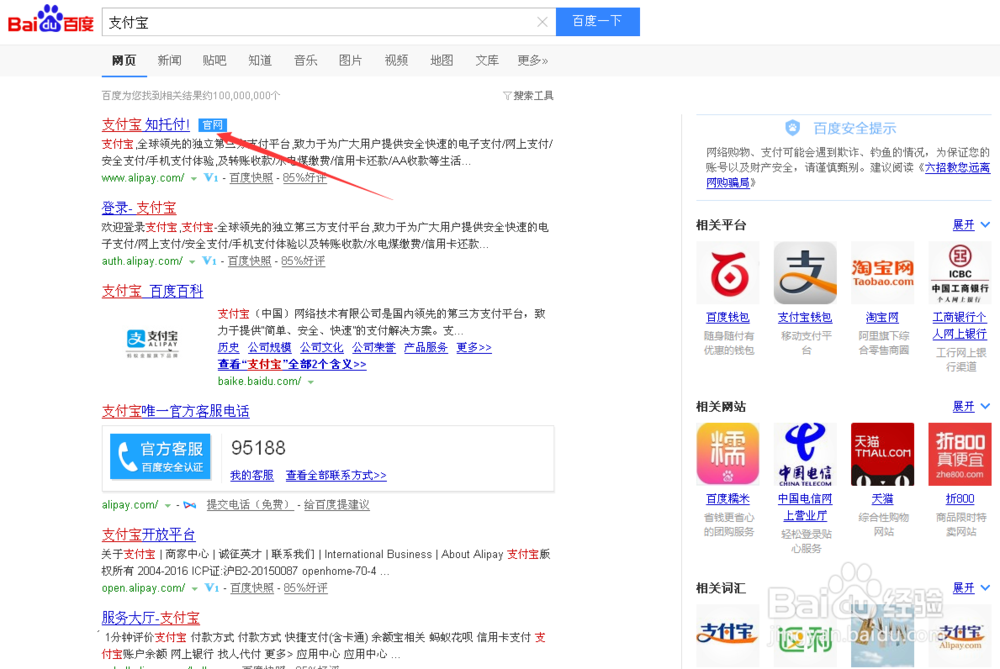
Task: Click 提交电话（免费）link
Action: pos(250,505)
